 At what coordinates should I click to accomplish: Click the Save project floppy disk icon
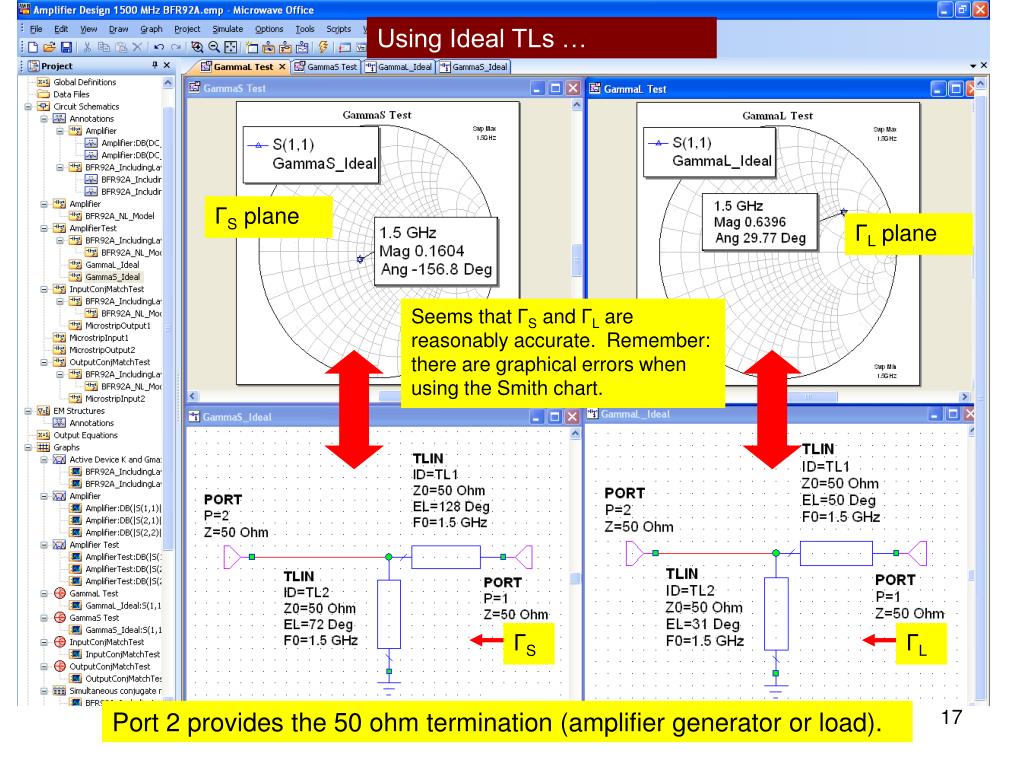click(66, 47)
